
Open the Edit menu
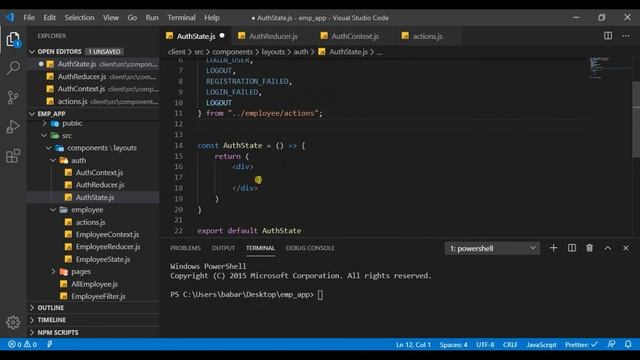(x=49, y=18)
